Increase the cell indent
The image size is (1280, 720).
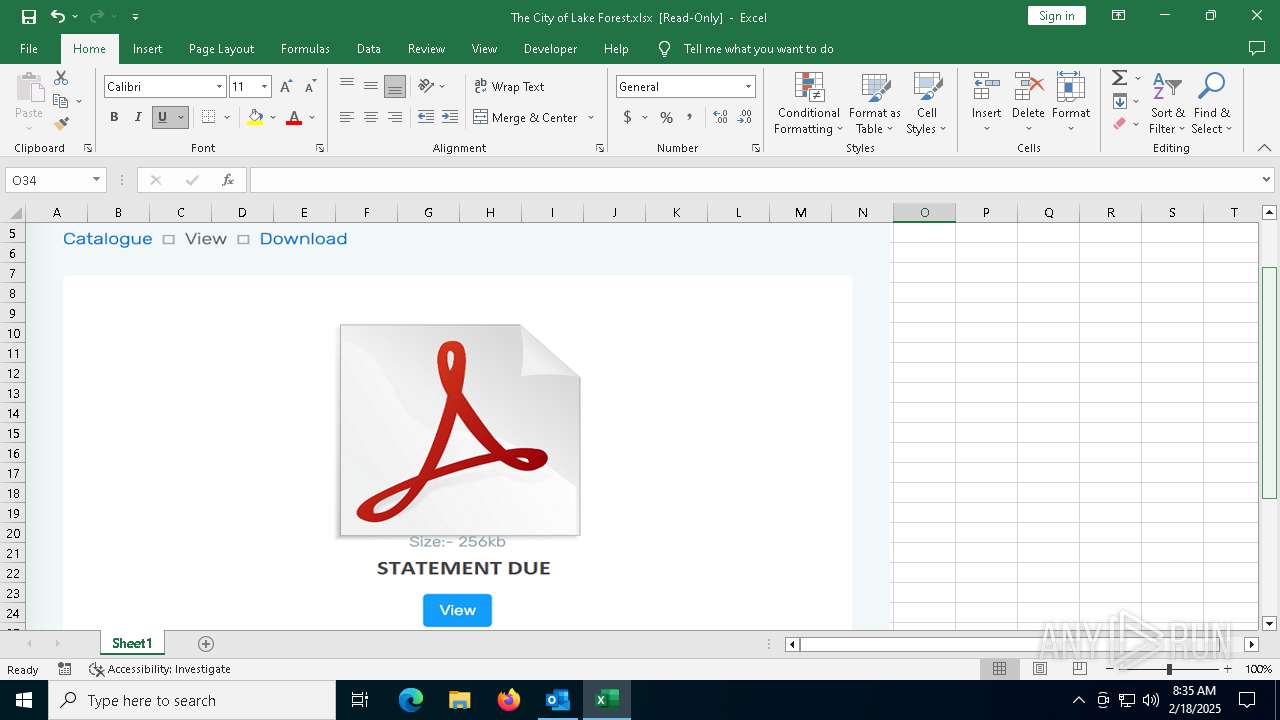451,117
